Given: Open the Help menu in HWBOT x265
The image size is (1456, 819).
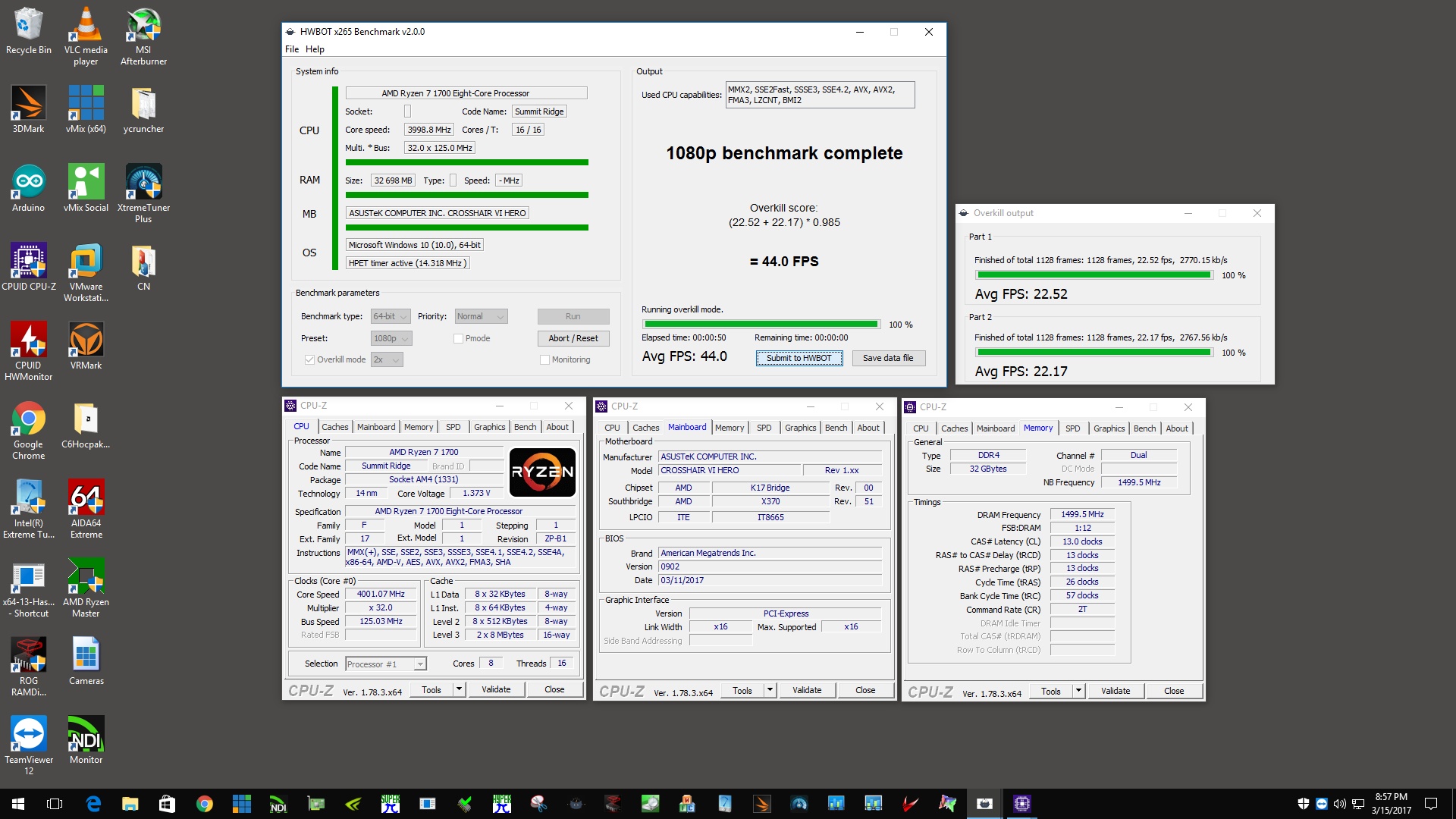Looking at the screenshot, I should pos(315,49).
